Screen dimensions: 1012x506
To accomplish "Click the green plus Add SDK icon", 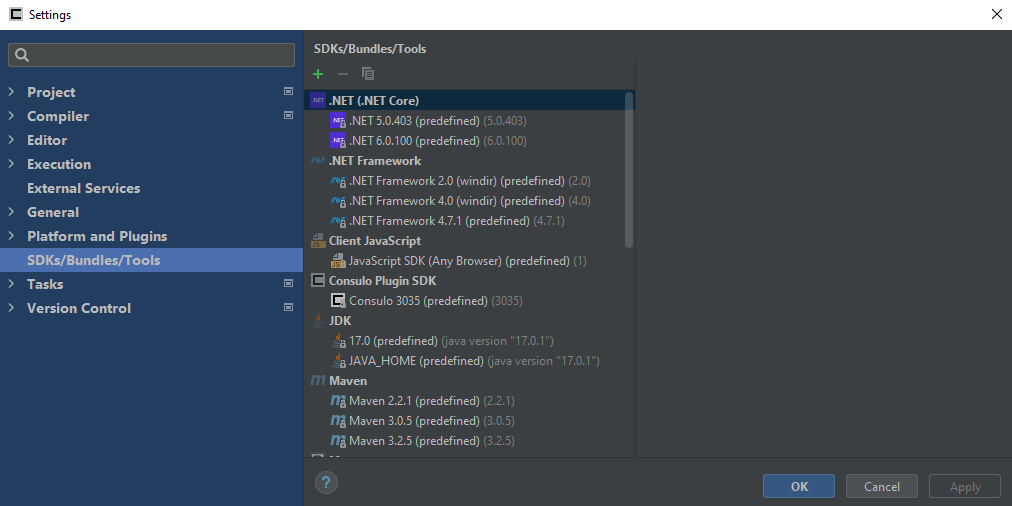I will [x=318, y=74].
